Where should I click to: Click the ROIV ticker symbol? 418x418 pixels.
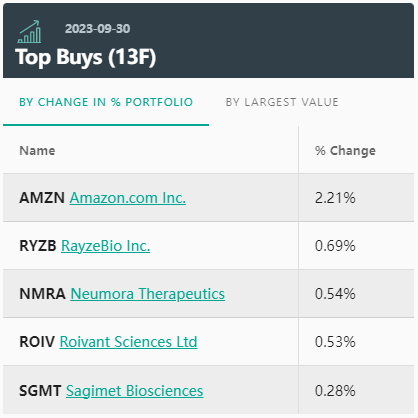point(37,342)
